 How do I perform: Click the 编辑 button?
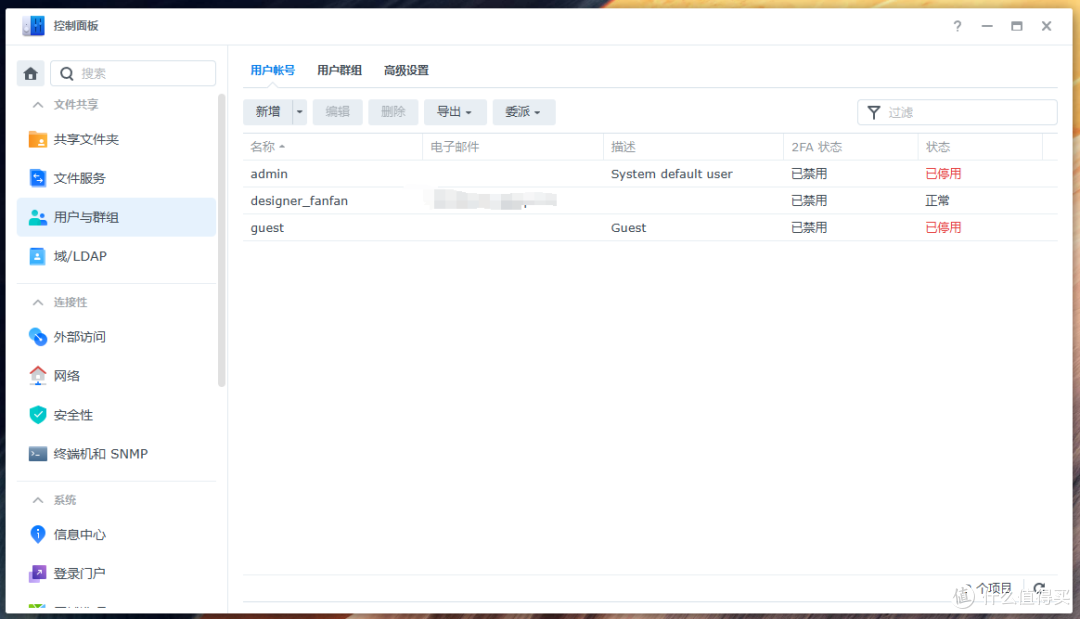click(338, 112)
